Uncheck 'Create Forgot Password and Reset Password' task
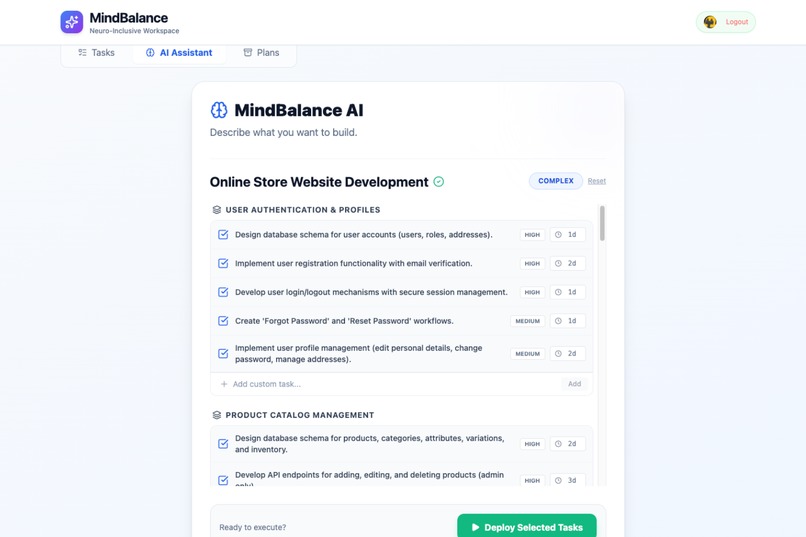Screen dimensions: 806x537 (223, 321)
